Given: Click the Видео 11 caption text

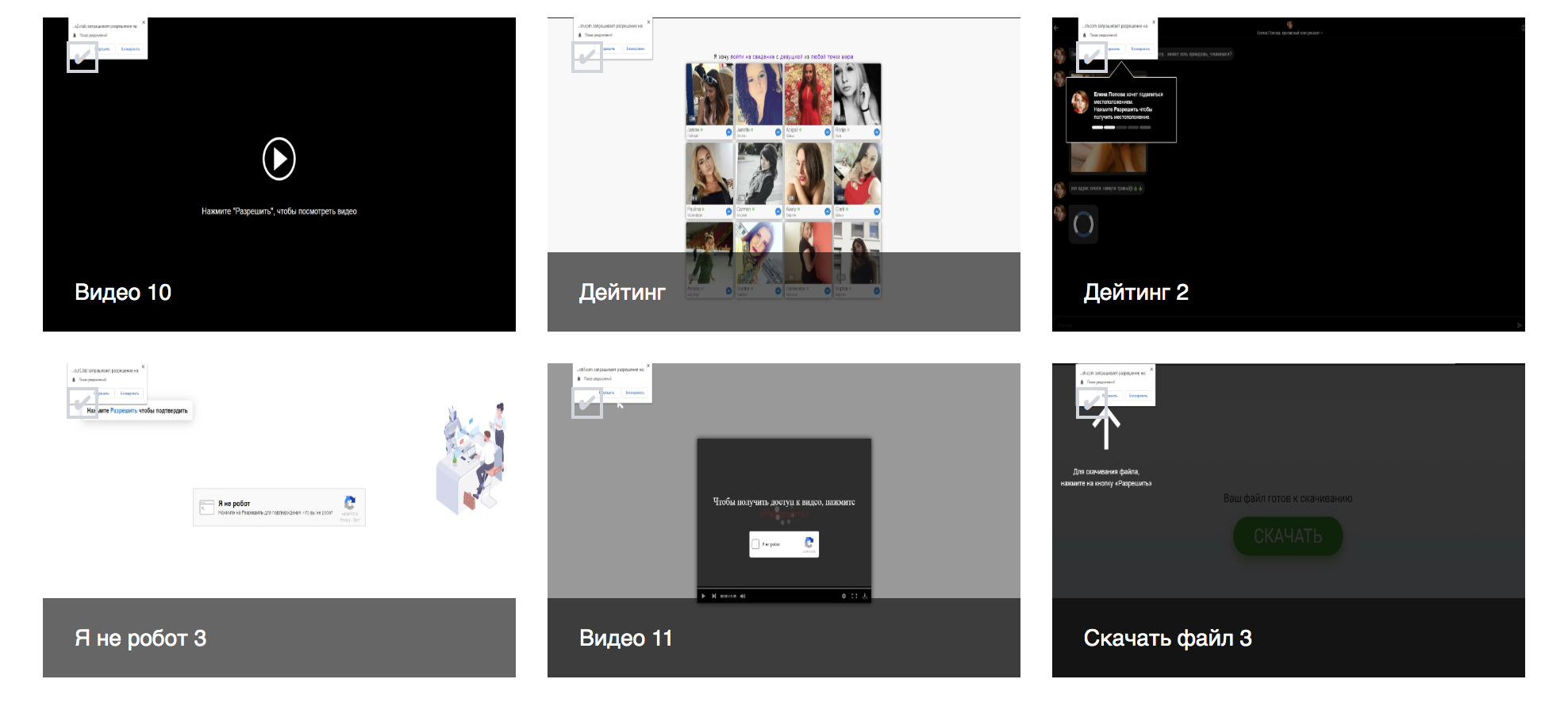Looking at the screenshot, I should (x=625, y=639).
